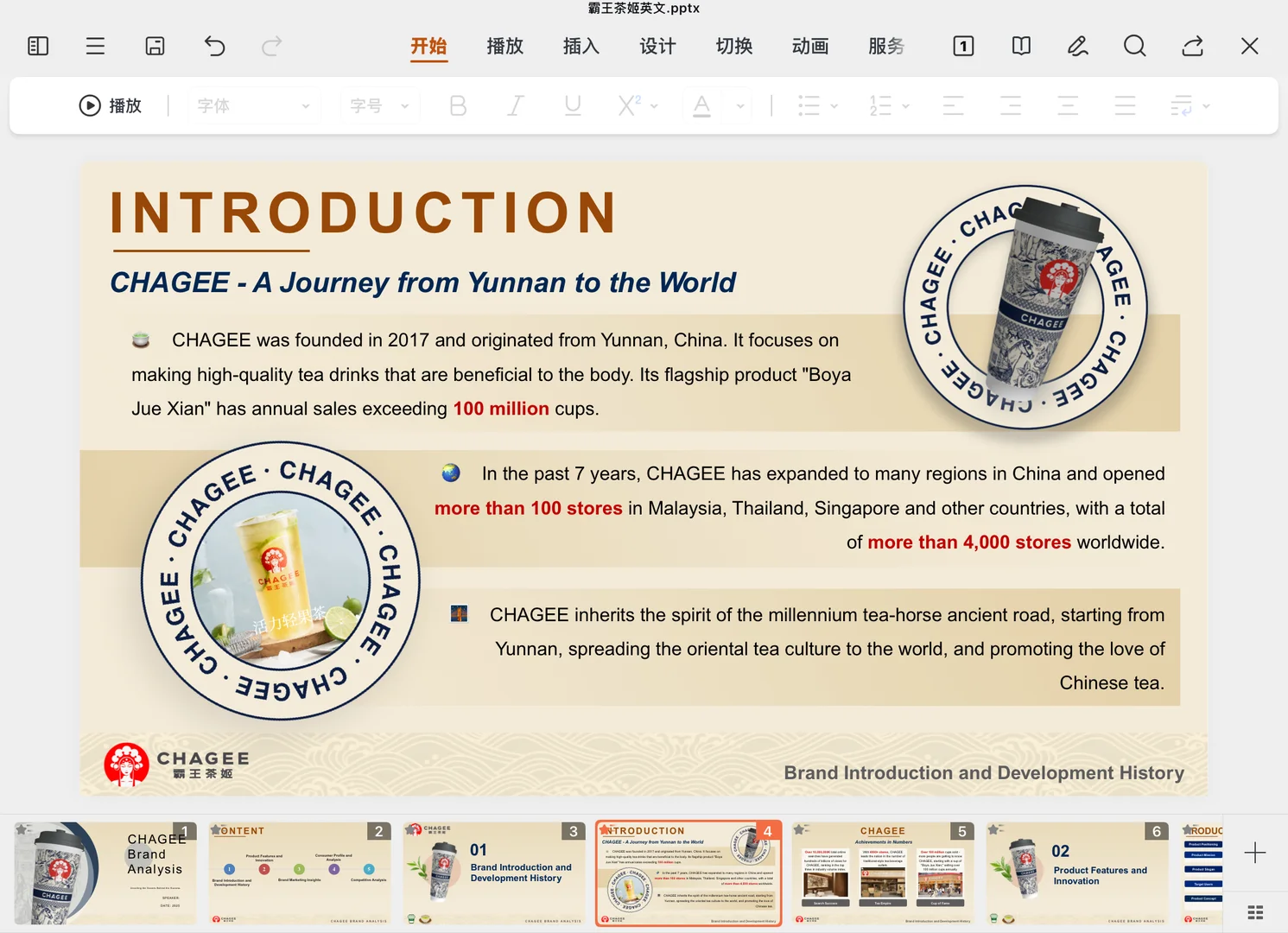Expand the bulleted list style arrow

834,106
